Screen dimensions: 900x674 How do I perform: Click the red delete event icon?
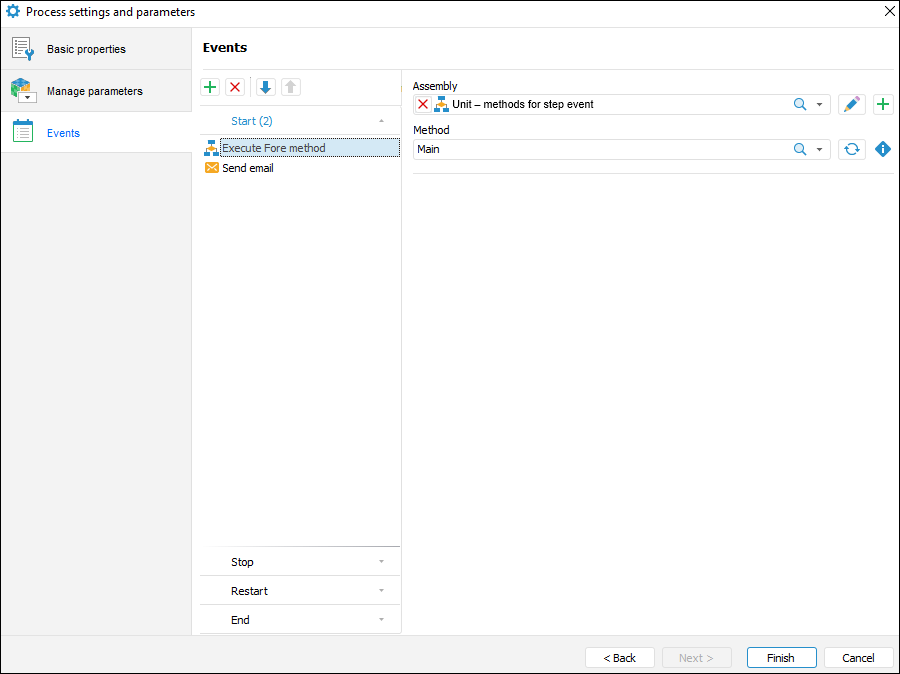tap(235, 87)
